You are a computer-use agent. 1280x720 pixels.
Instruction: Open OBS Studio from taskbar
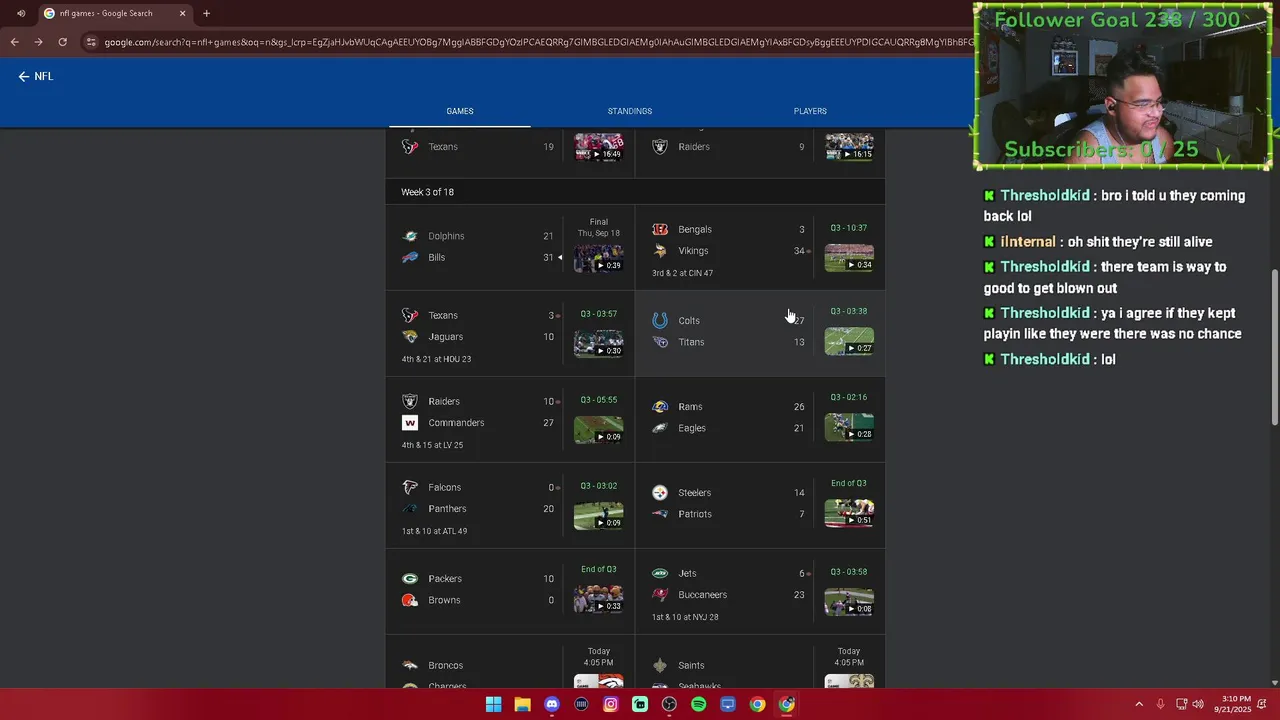pos(669,704)
